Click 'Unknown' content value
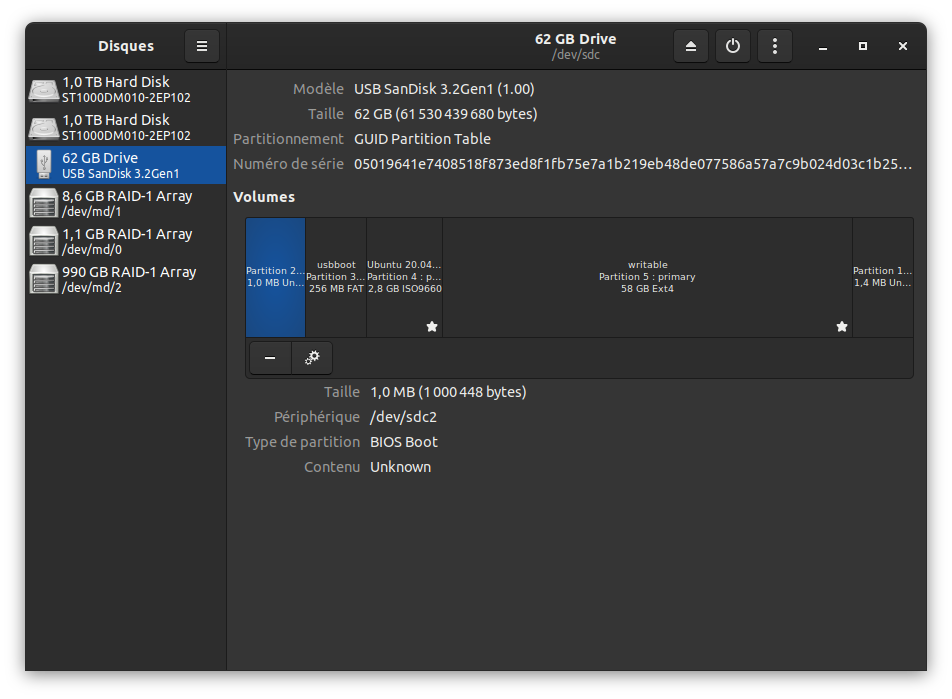 401,467
